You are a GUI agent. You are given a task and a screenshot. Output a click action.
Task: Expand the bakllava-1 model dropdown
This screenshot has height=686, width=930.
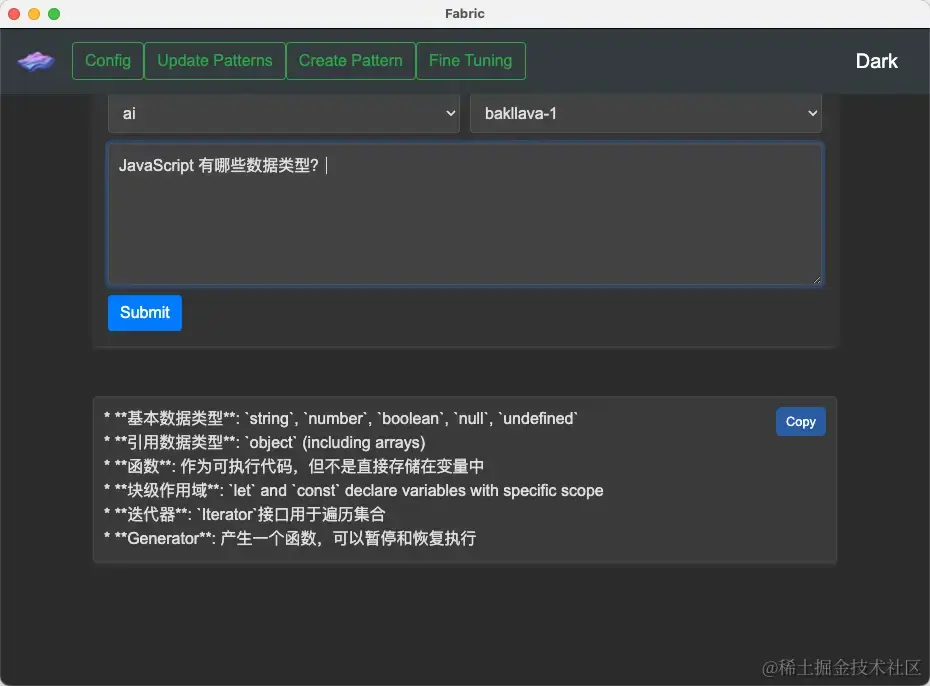645,113
